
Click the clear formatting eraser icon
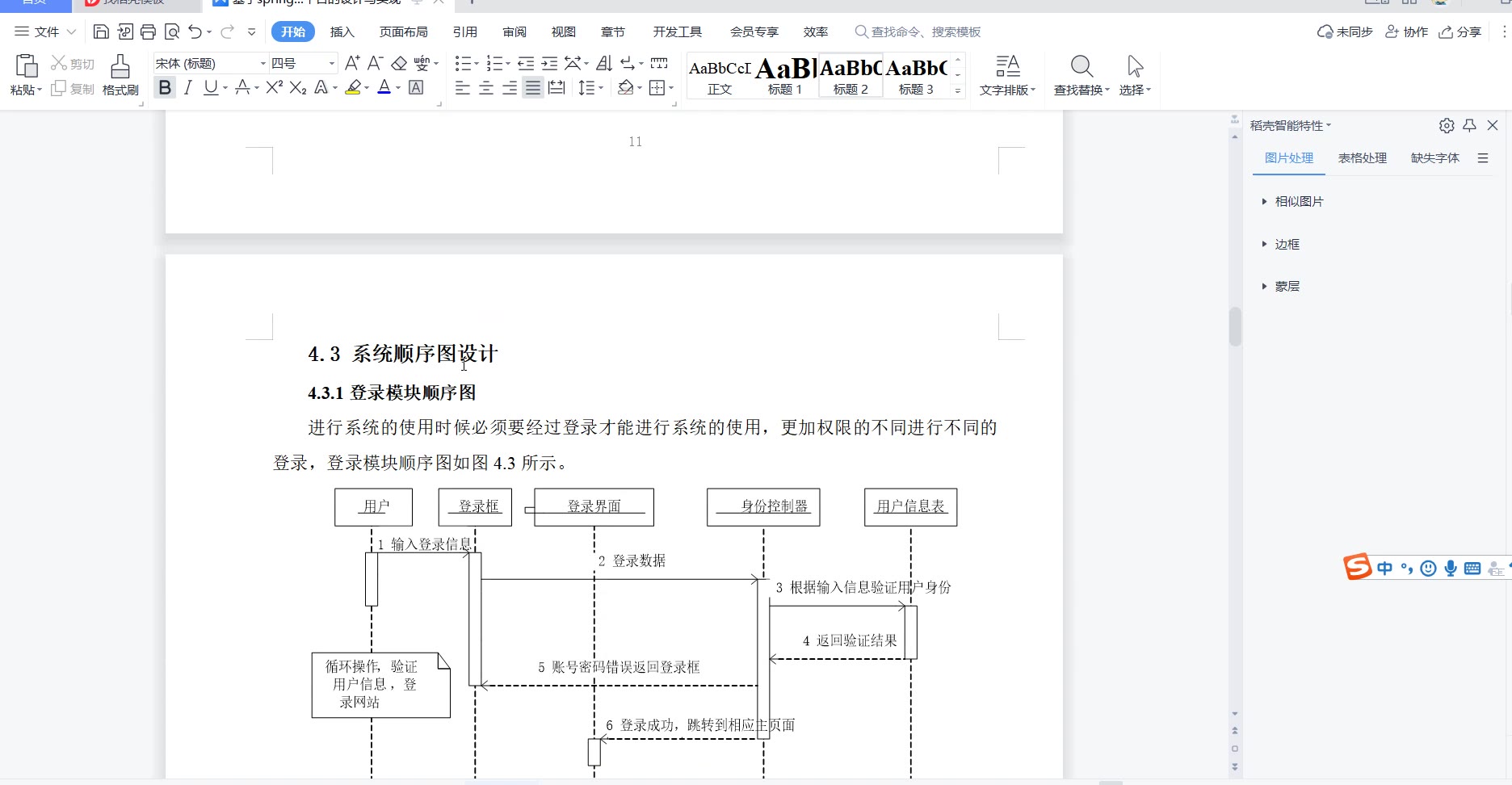[x=399, y=63]
